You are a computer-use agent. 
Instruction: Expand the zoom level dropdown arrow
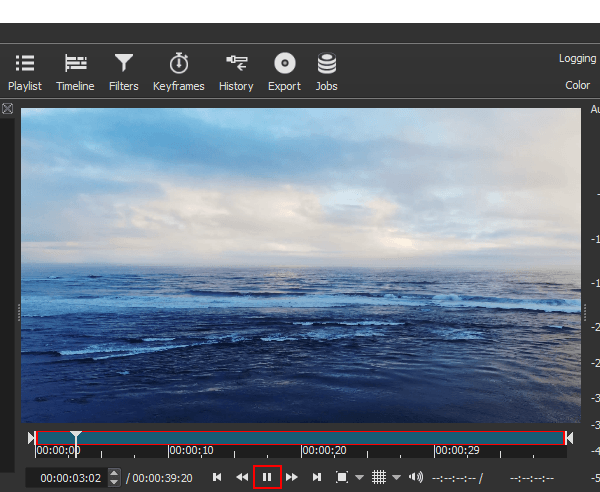[x=359, y=477]
